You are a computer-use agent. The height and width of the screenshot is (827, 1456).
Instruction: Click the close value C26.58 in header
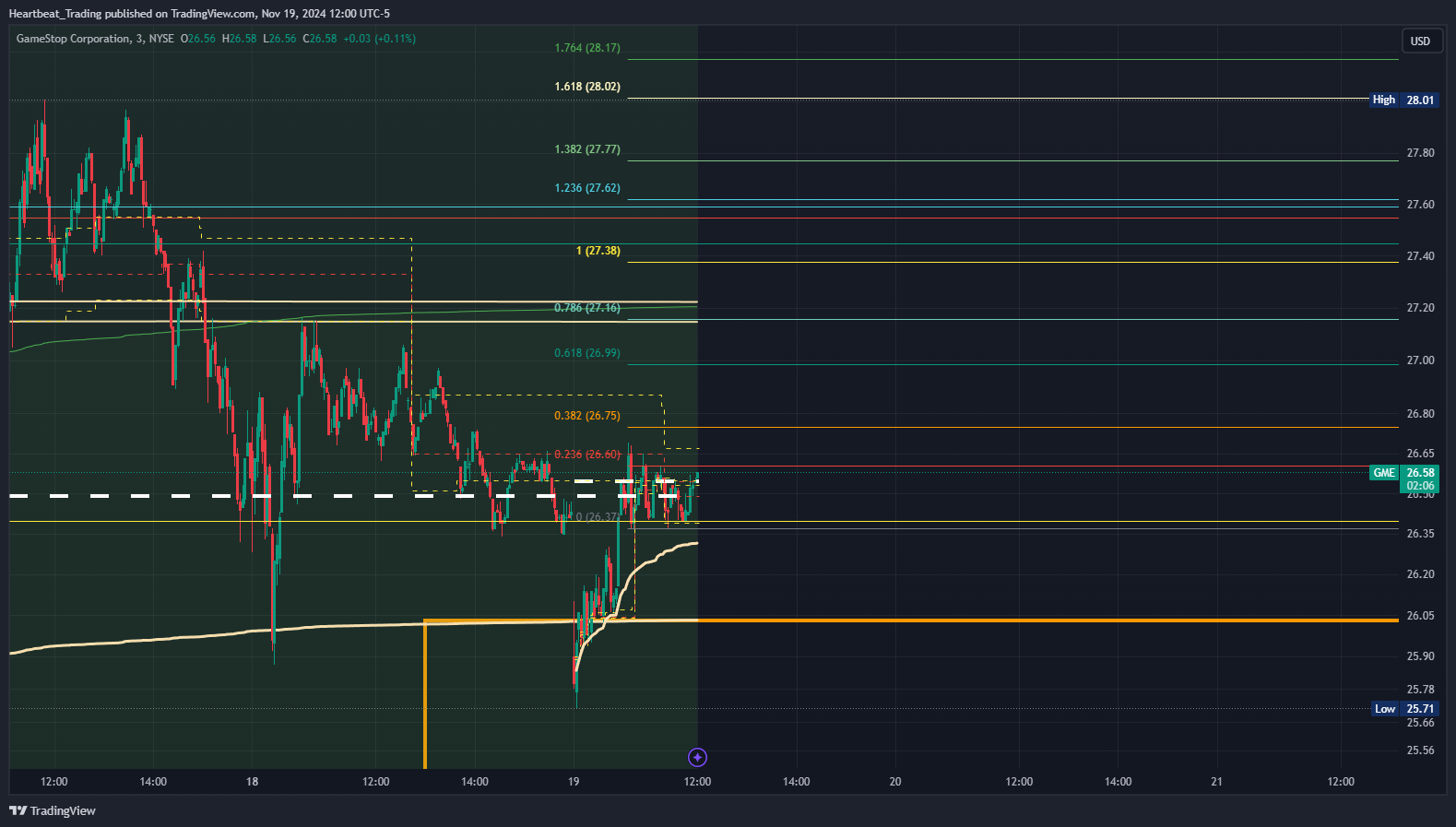(319, 39)
